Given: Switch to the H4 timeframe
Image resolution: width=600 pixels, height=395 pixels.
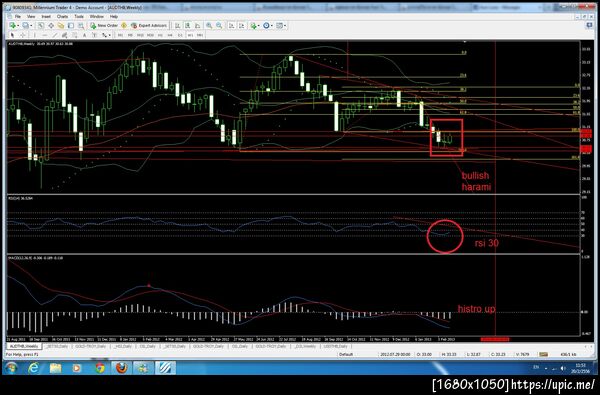Looking at the screenshot, I should pos(170,35).
